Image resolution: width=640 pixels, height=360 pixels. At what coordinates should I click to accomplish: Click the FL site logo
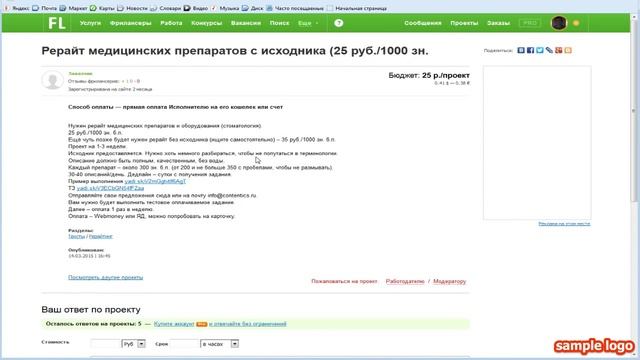(56, 23)
